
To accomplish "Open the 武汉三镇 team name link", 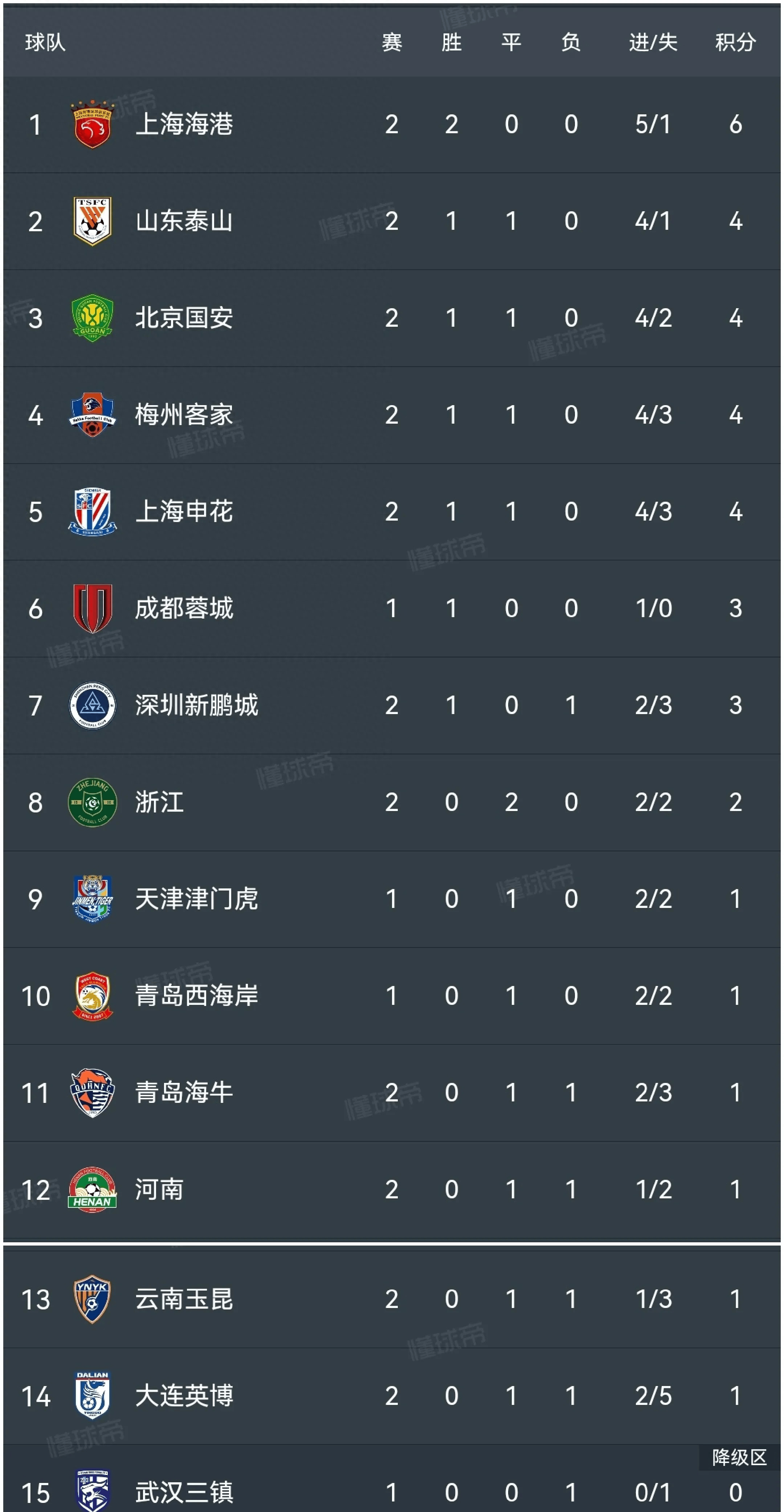I will pyautogui.click(x=184, y=1492).
